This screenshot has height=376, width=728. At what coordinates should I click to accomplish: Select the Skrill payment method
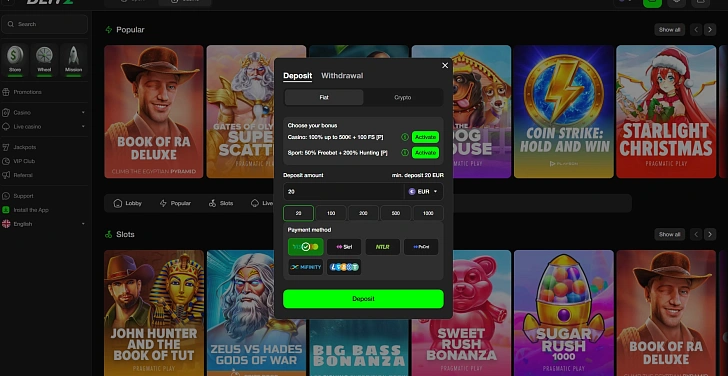[344, 247]
